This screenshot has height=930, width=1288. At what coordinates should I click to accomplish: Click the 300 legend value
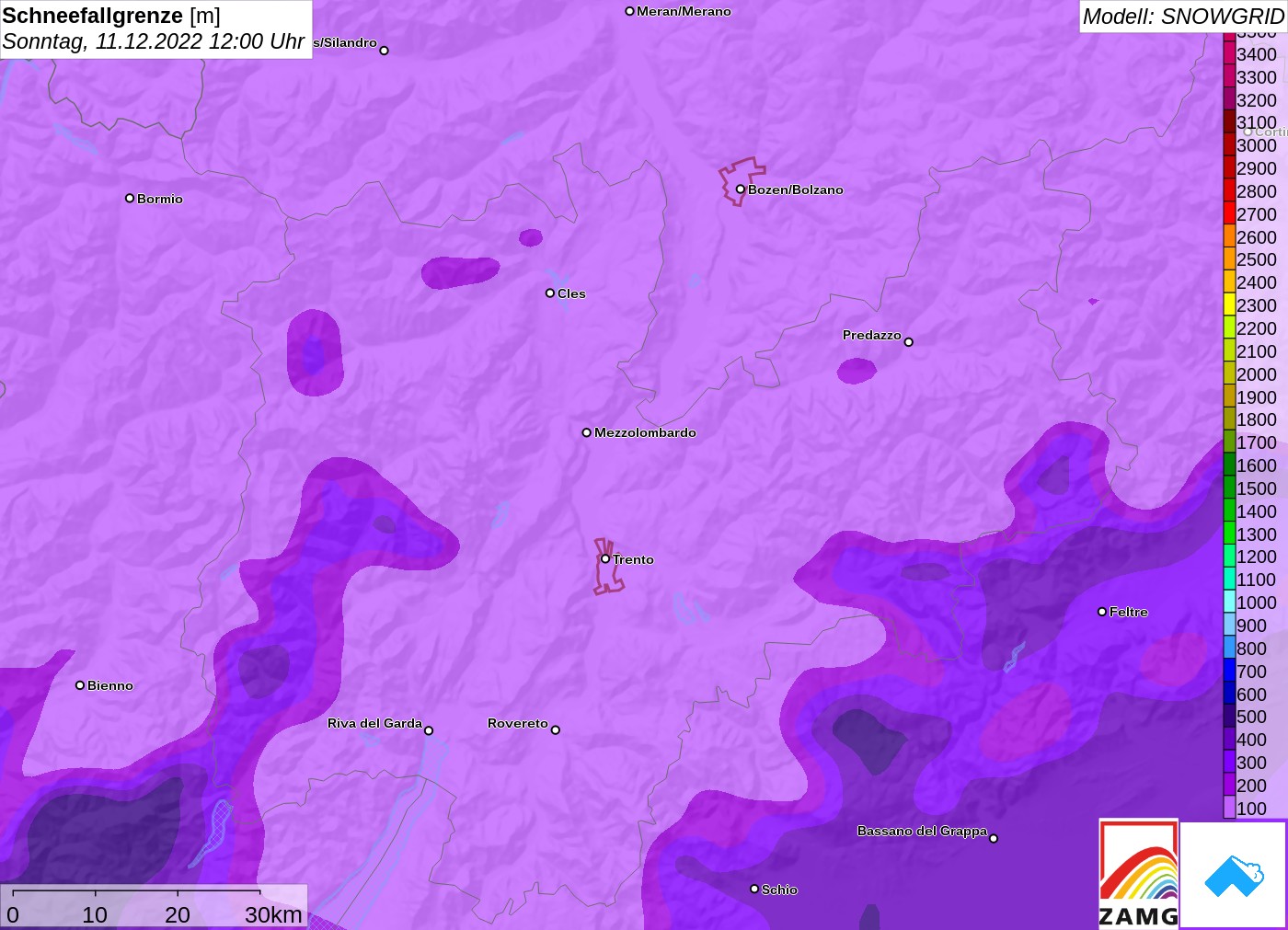click(1251, 763)
